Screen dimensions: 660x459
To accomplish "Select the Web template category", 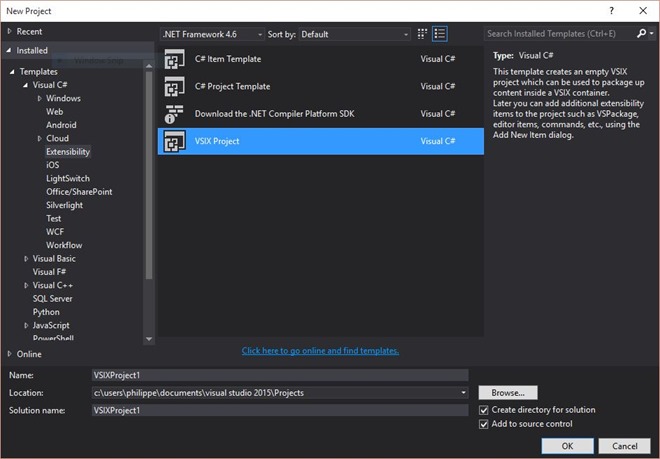I will 55,112.
